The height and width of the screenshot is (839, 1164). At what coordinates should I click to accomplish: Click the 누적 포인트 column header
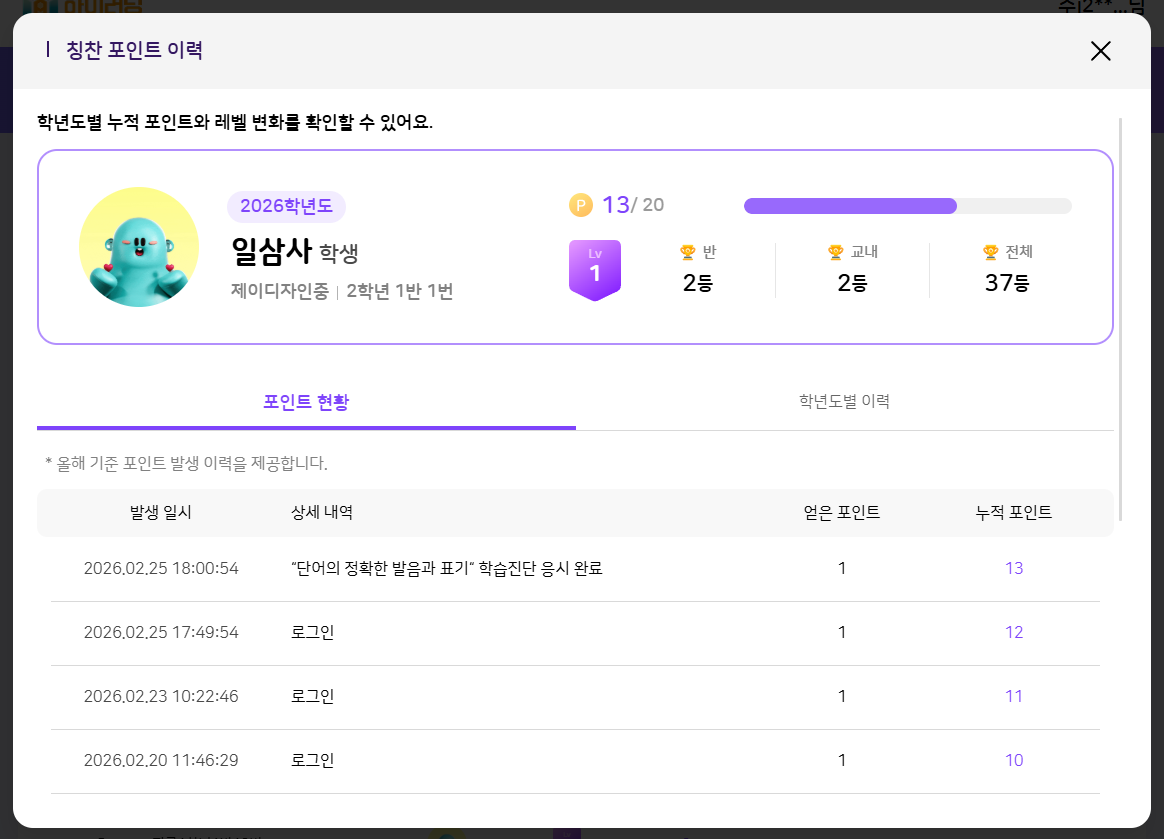point(1014,513)
